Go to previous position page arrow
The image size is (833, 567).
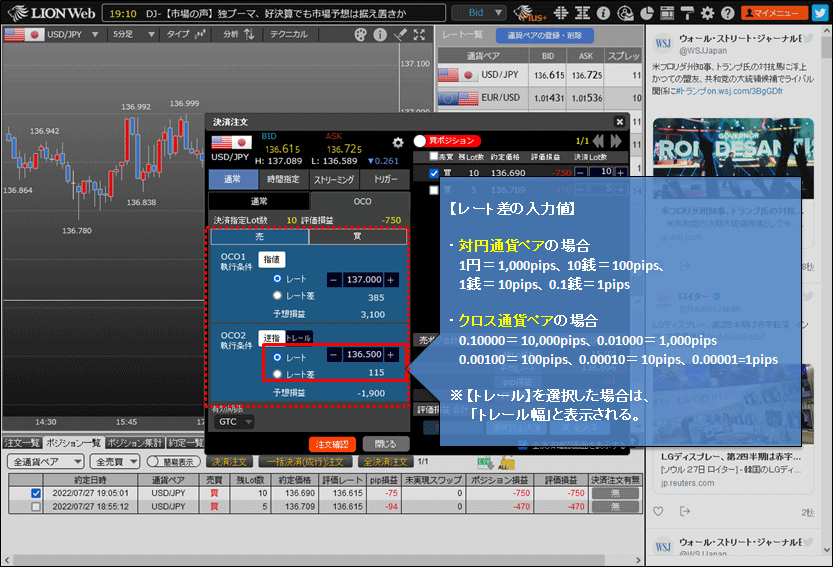click(598, 141)
